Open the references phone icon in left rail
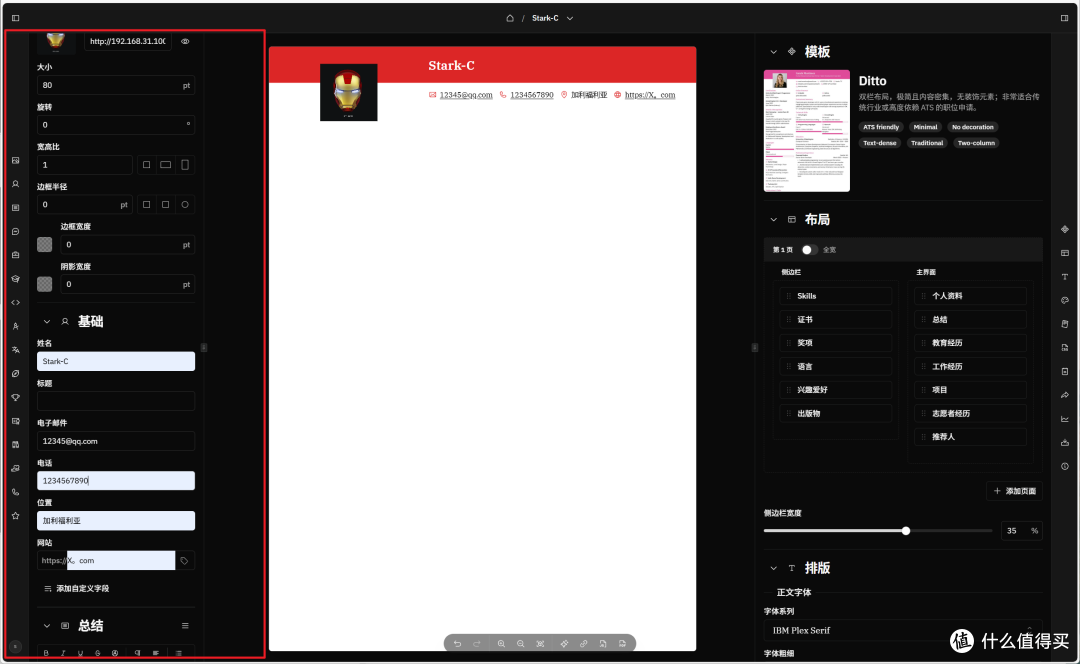The image size is (1080, 664). tap(15, 492)
